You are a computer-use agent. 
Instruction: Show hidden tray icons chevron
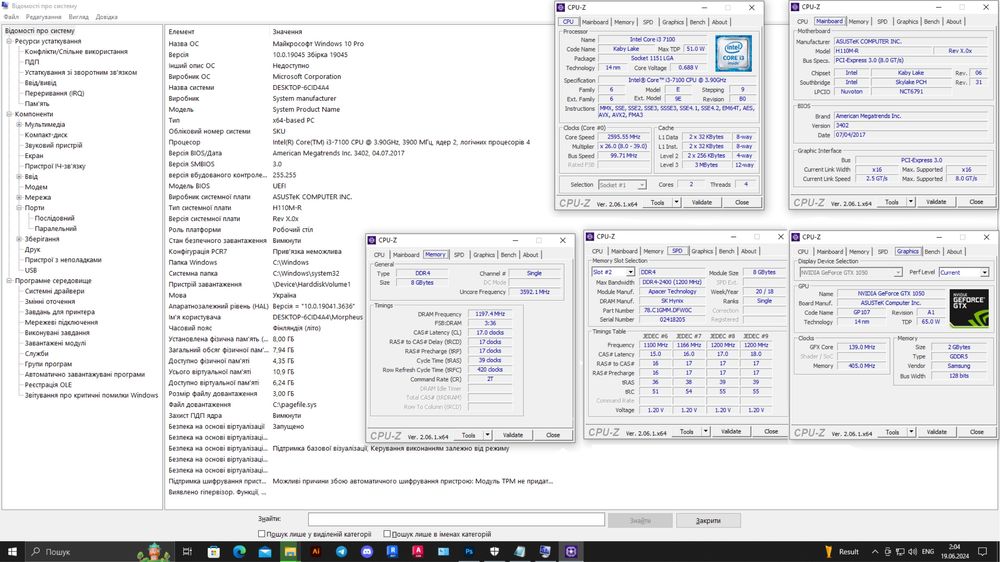[x=875, y=552]
